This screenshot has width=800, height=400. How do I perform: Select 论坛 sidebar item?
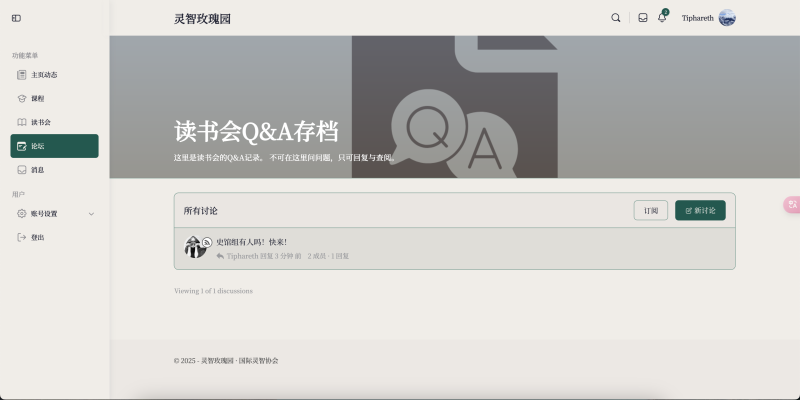pyautogui.click(x=55, y=146)
